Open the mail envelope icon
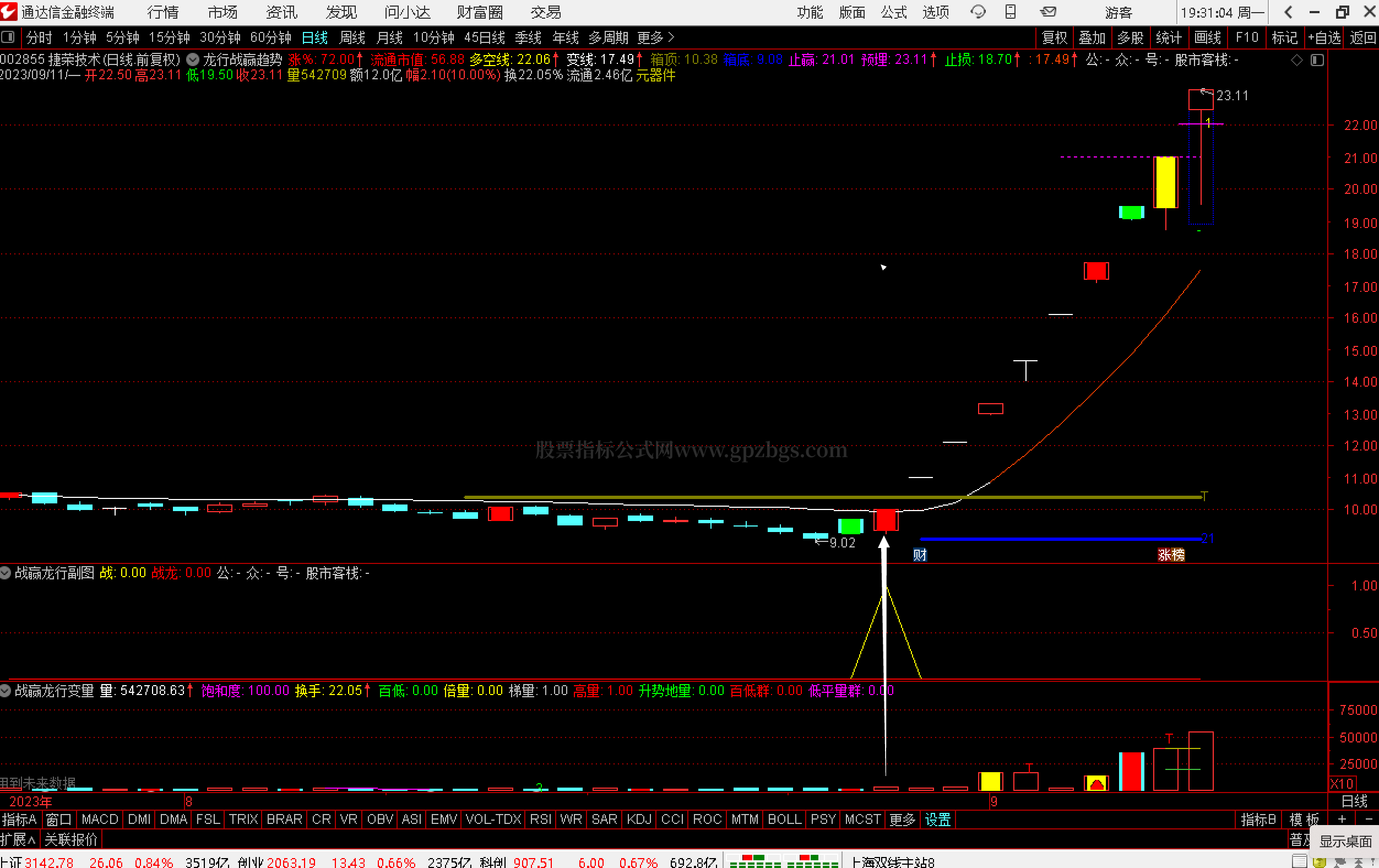Viewport: 1379px width, 868px height. pos(1048,12)
